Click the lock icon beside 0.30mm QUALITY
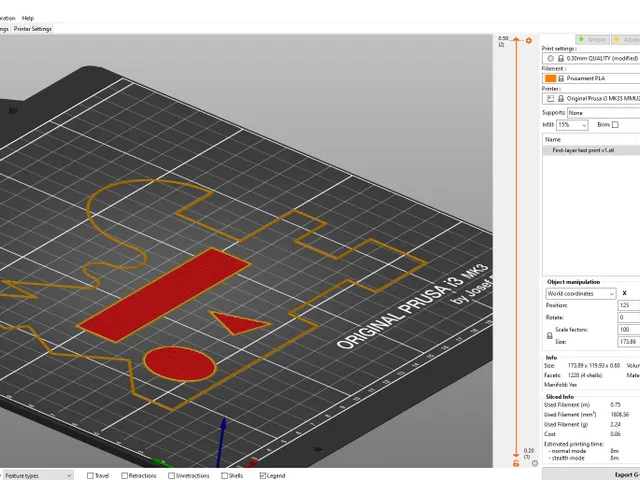This screenshot has height=480, width=640. click(561, 58)
